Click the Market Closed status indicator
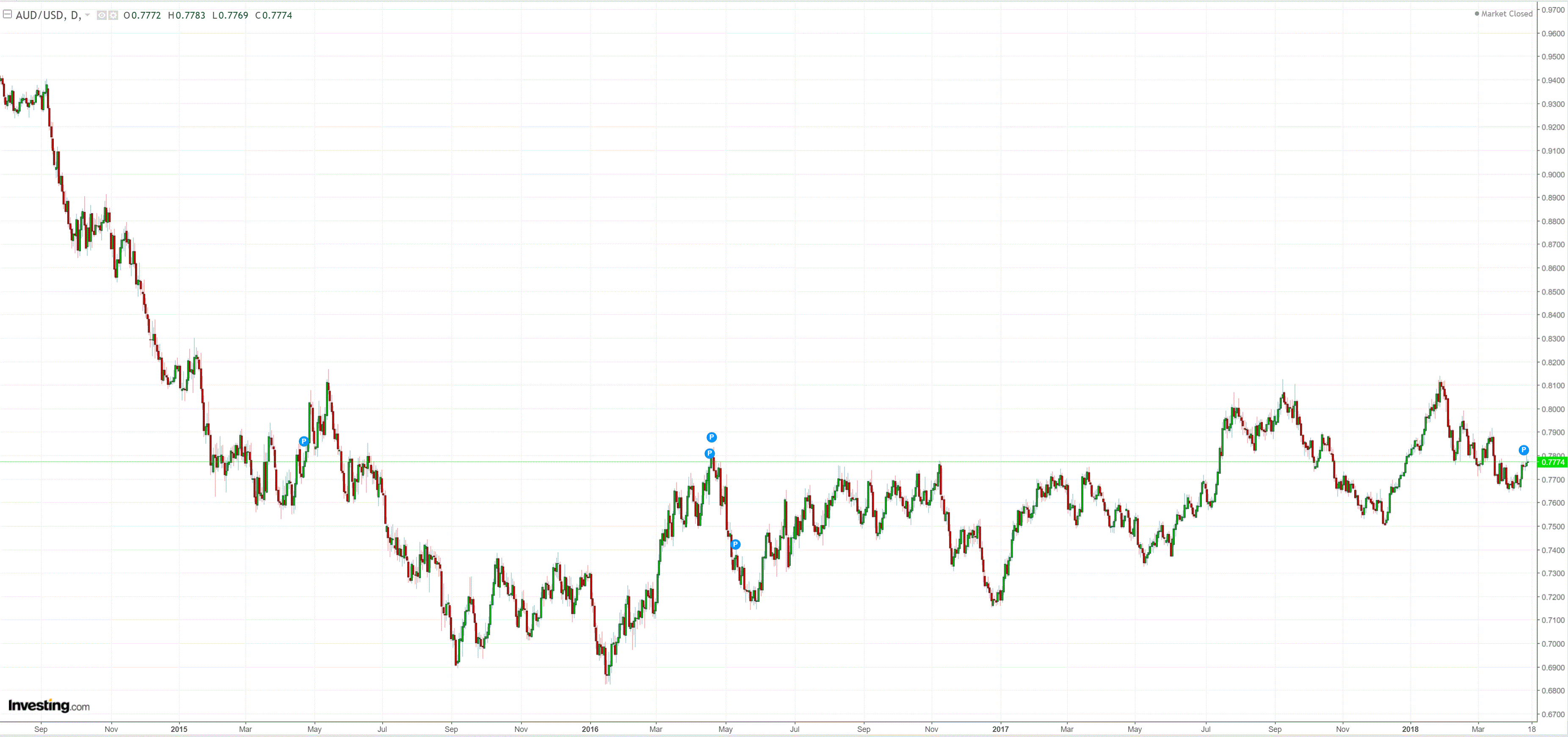This screenshot has height=737, width=1568. tap(1503, 14)
